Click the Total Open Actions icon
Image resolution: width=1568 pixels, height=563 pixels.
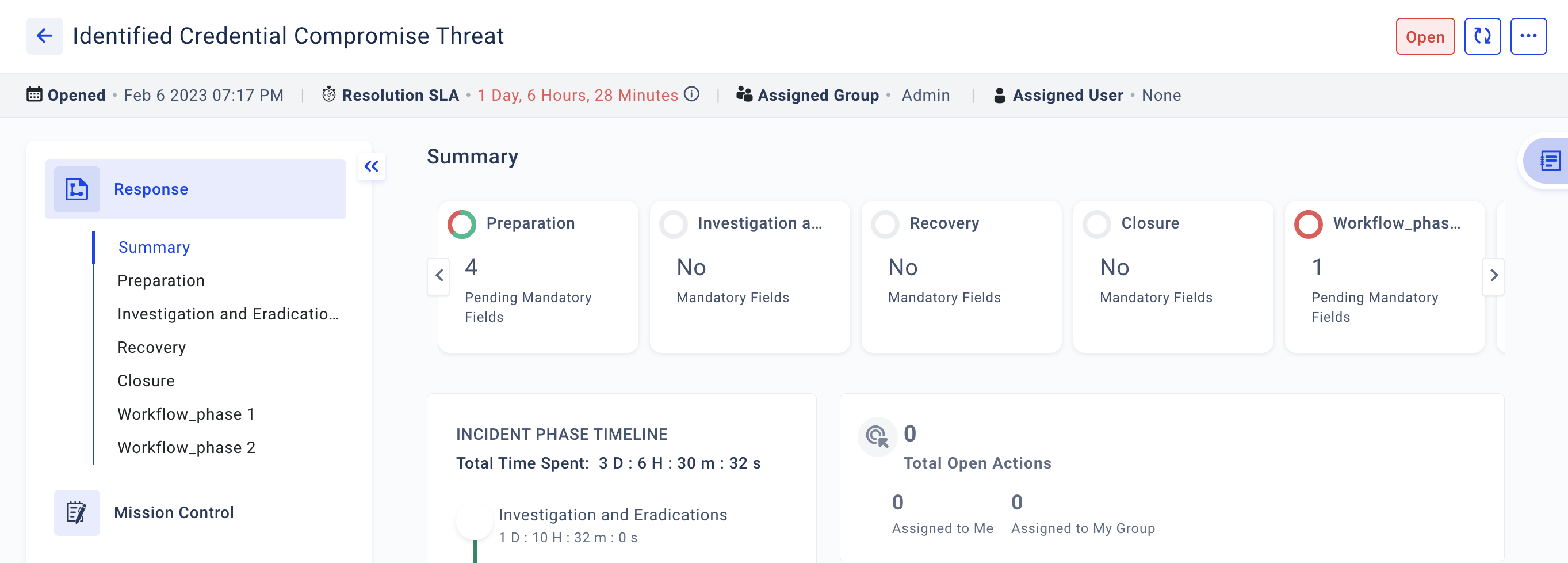coord(877,436)
